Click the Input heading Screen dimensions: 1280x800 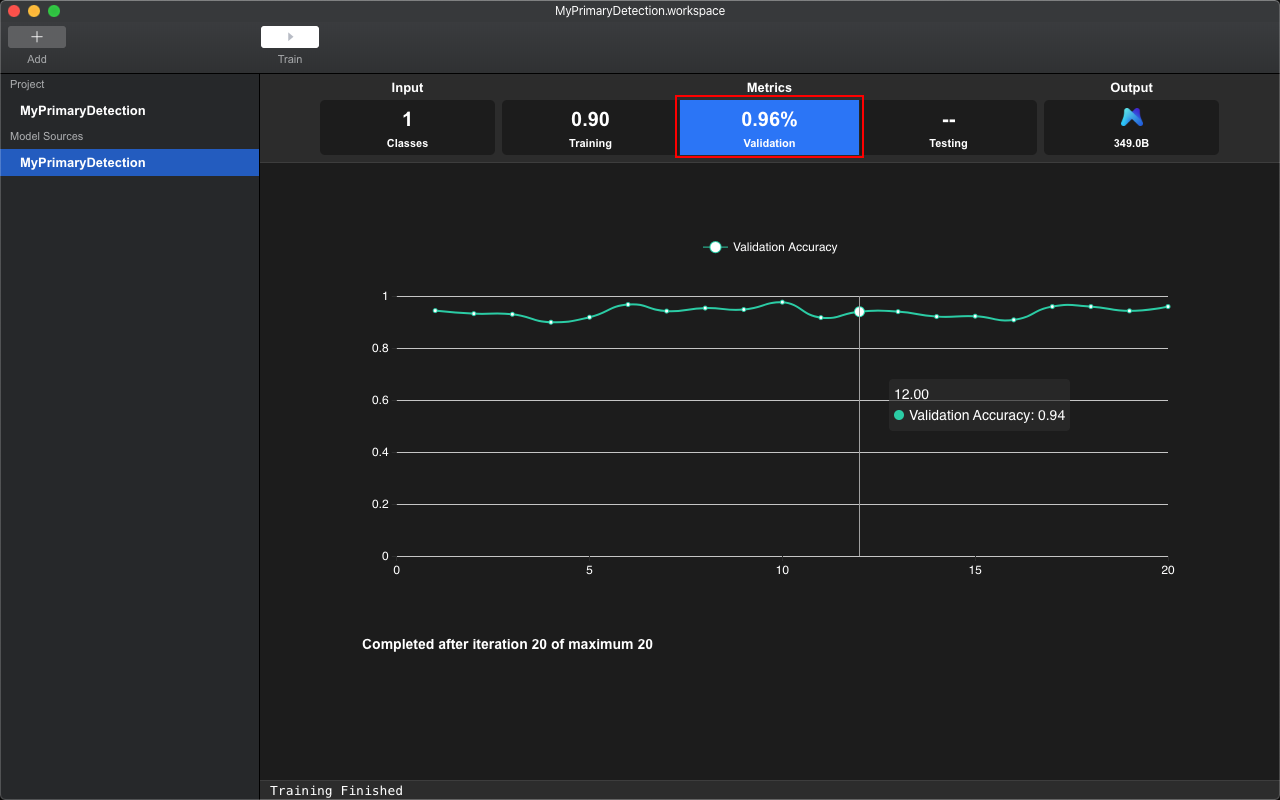tap(407, 88)
